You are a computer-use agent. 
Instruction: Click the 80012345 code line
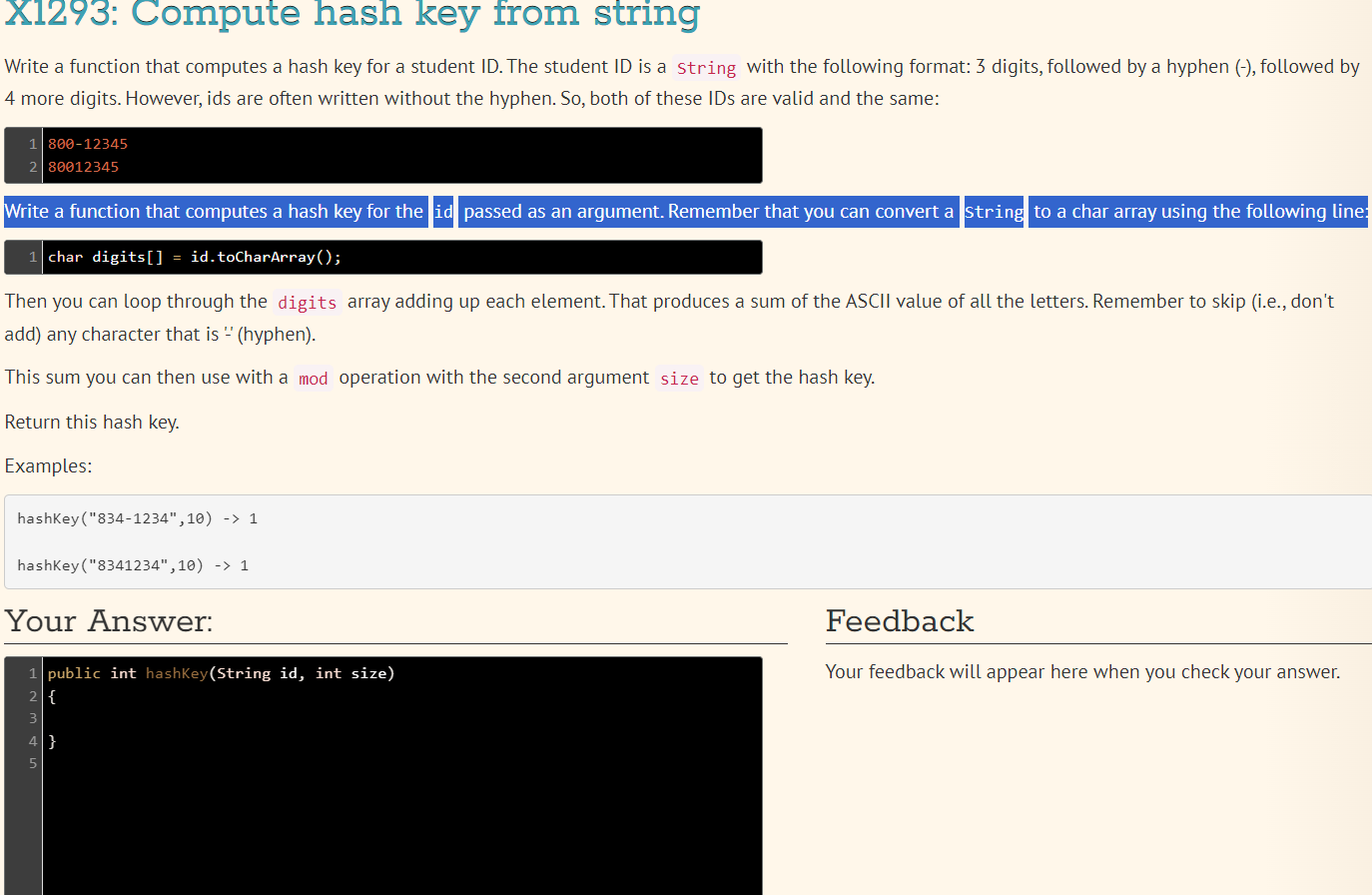[x=83, y=166]
